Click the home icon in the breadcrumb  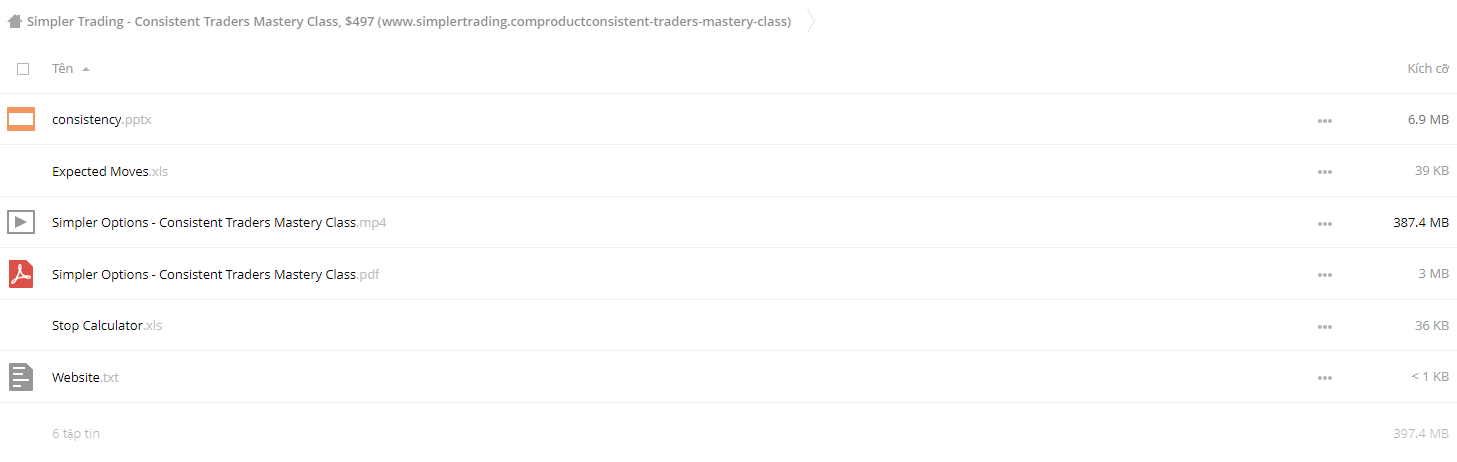[14, 21]
